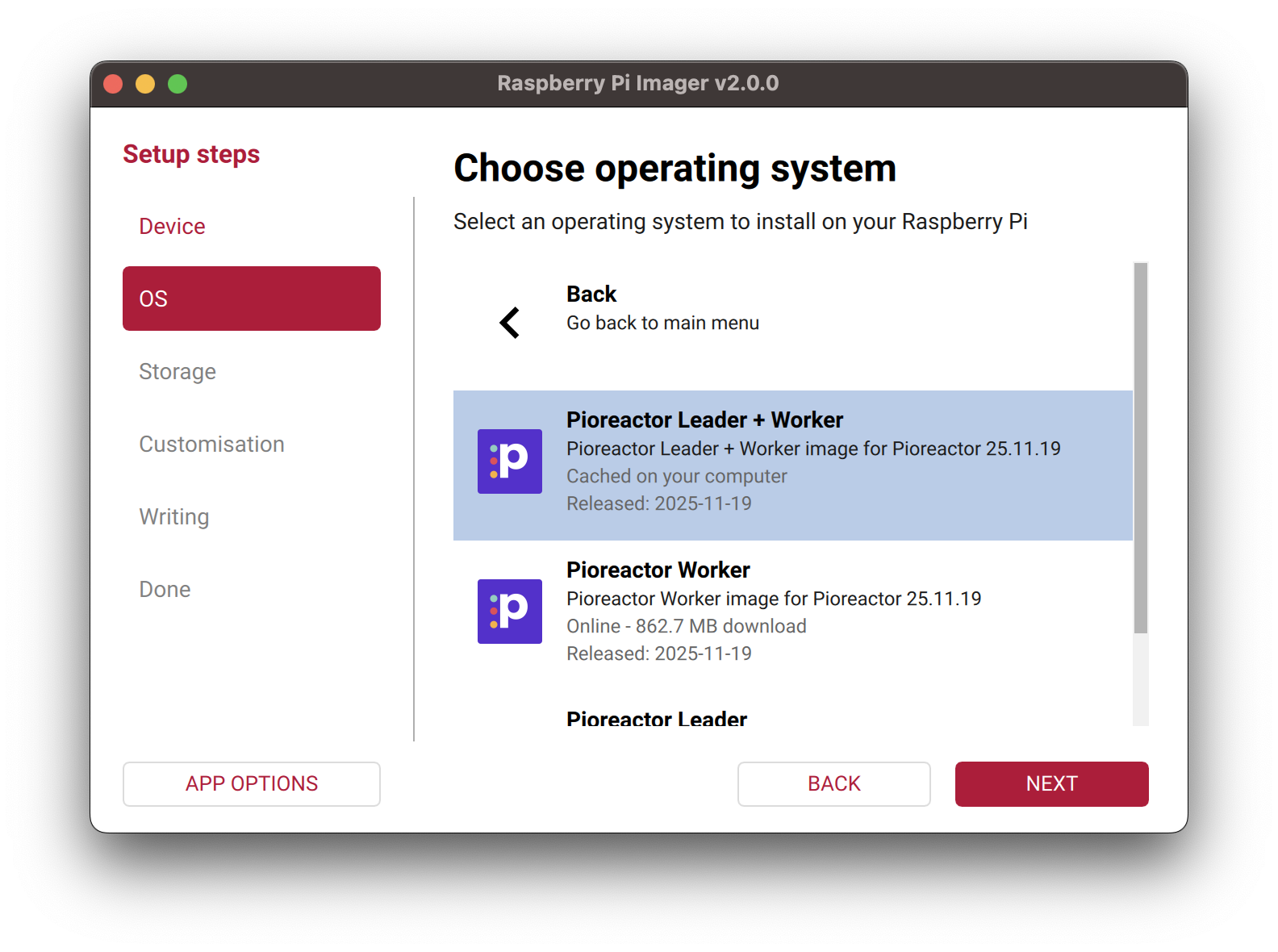This screenshot has width=1278, height=952.
Task: Go to the Device setup step
Action: pyautogui.click(x=172, y=227)
